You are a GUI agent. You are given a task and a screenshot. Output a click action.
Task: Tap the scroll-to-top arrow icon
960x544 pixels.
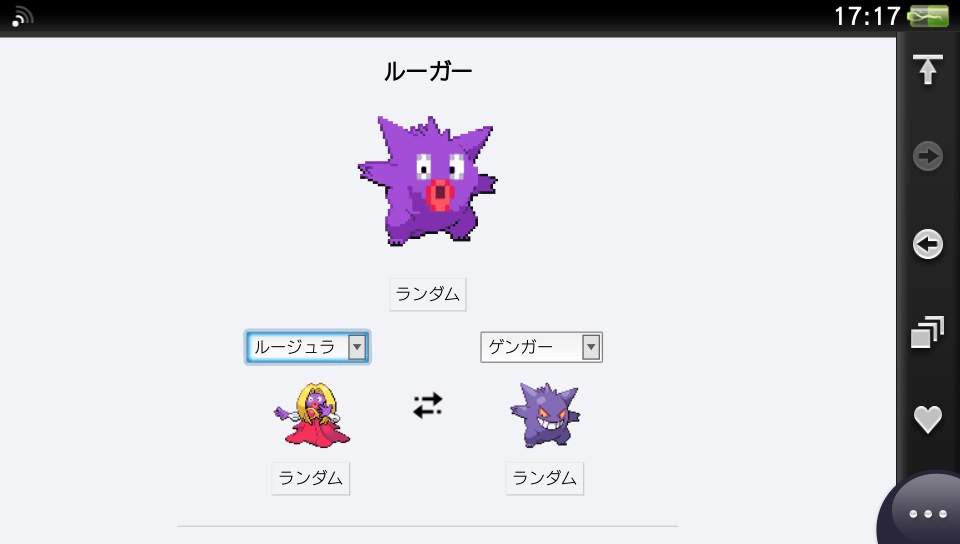[928, 69]
